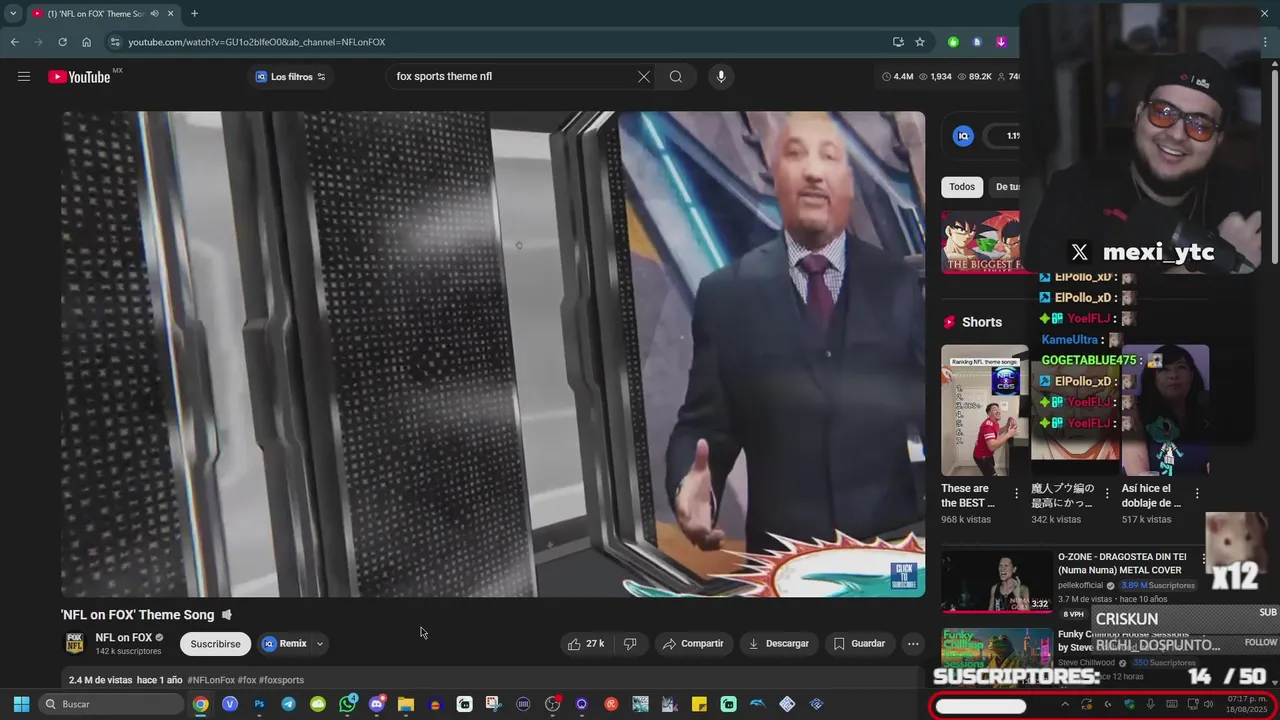Like the video with thumbs up
This screenshot has width=1280, height=720.
tap(586, 644)
